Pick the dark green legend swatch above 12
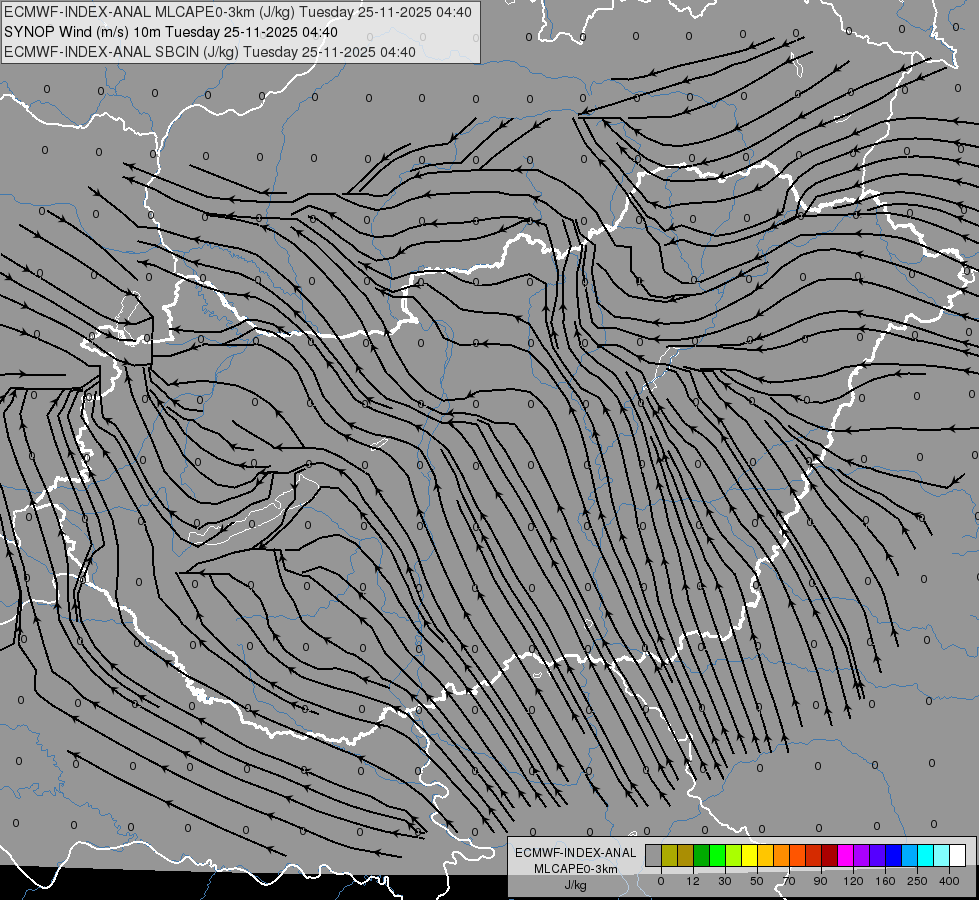The height and width of the screenshot is (900, 979). tap(701, 855)
